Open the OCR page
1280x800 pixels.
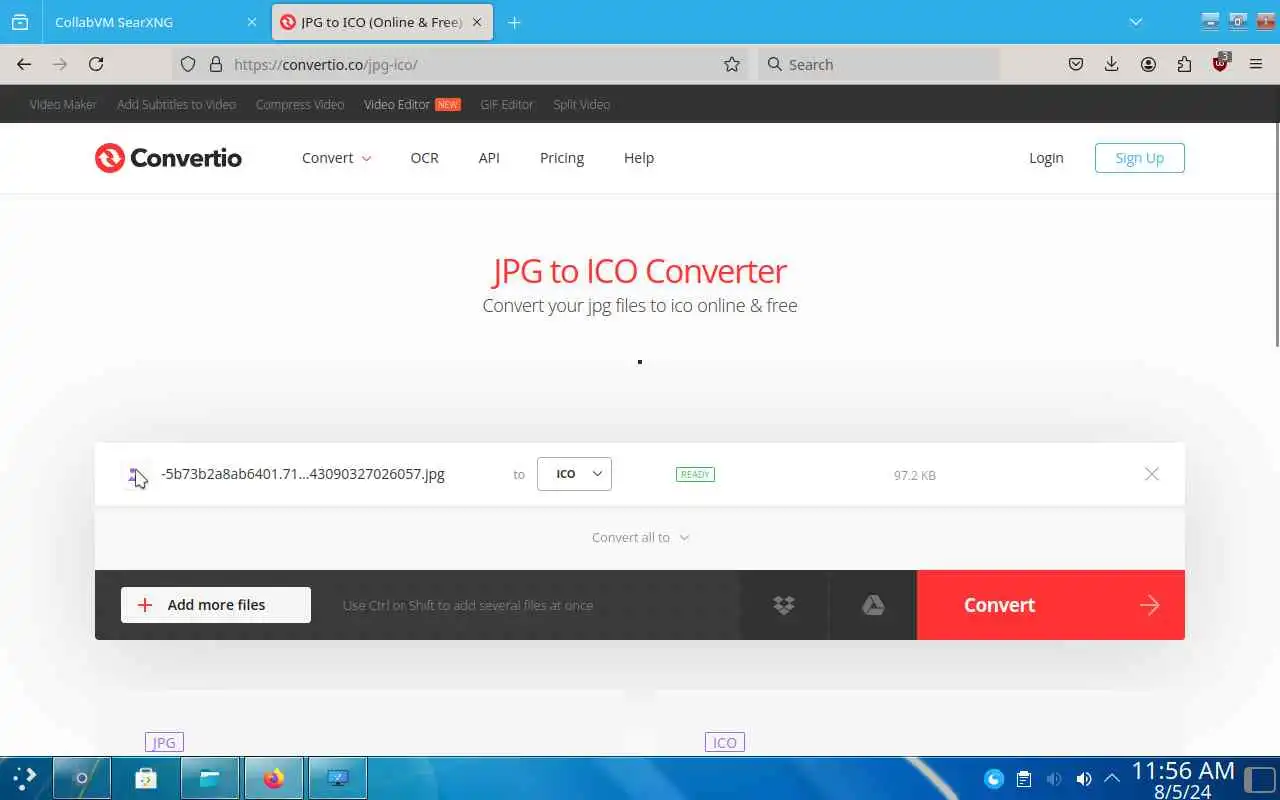click(425, 158)
